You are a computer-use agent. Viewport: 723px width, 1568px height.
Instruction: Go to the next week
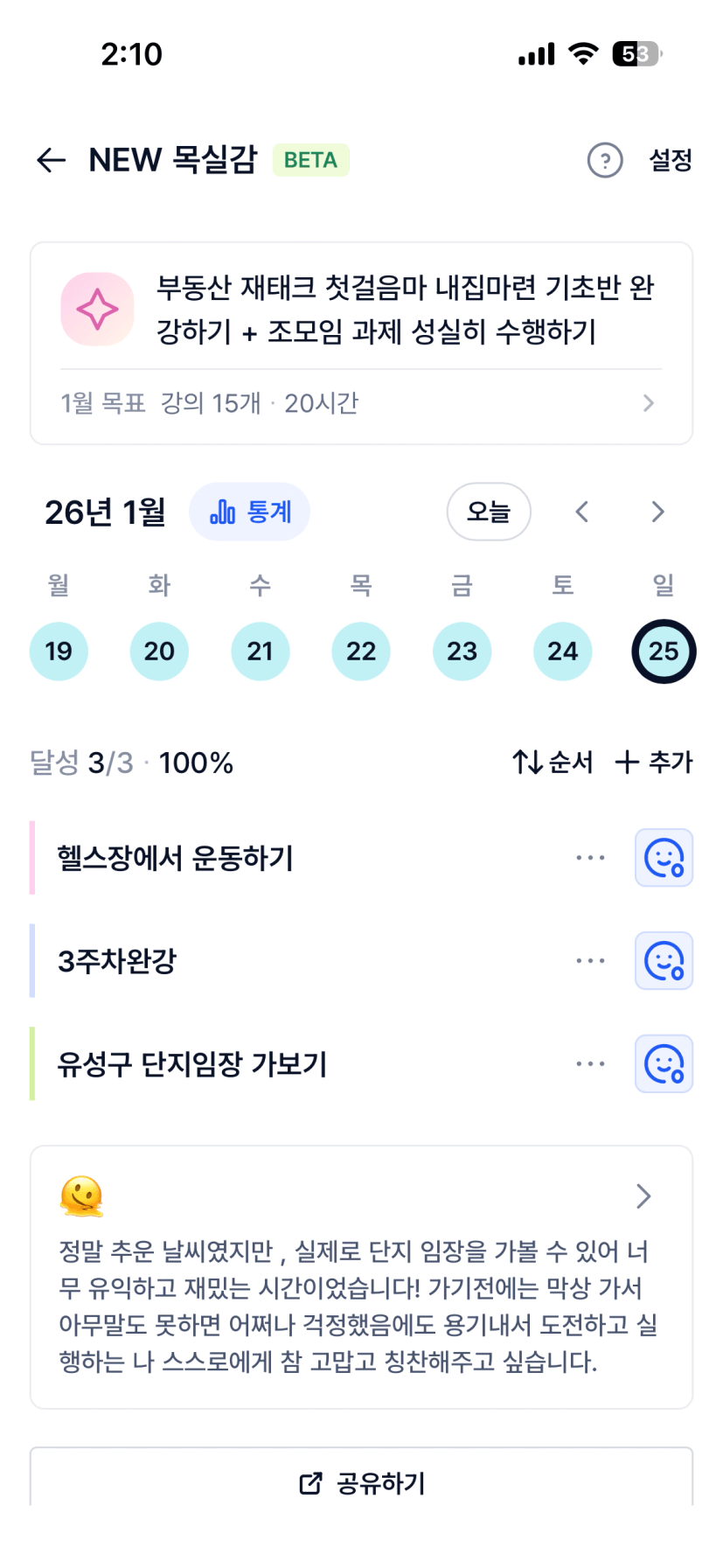pyautogui.click(x=657, y=512)
